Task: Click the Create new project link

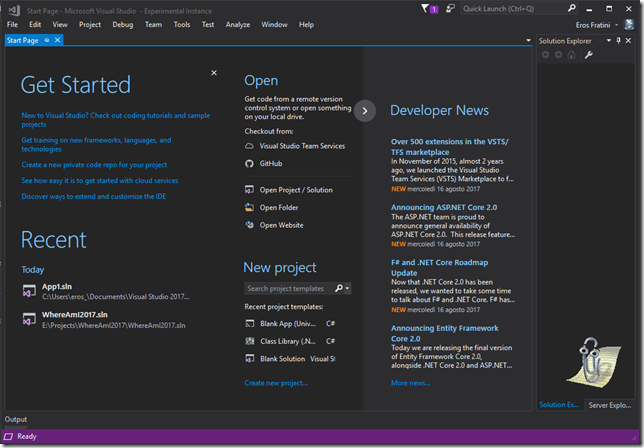Action: click(276, 383)
